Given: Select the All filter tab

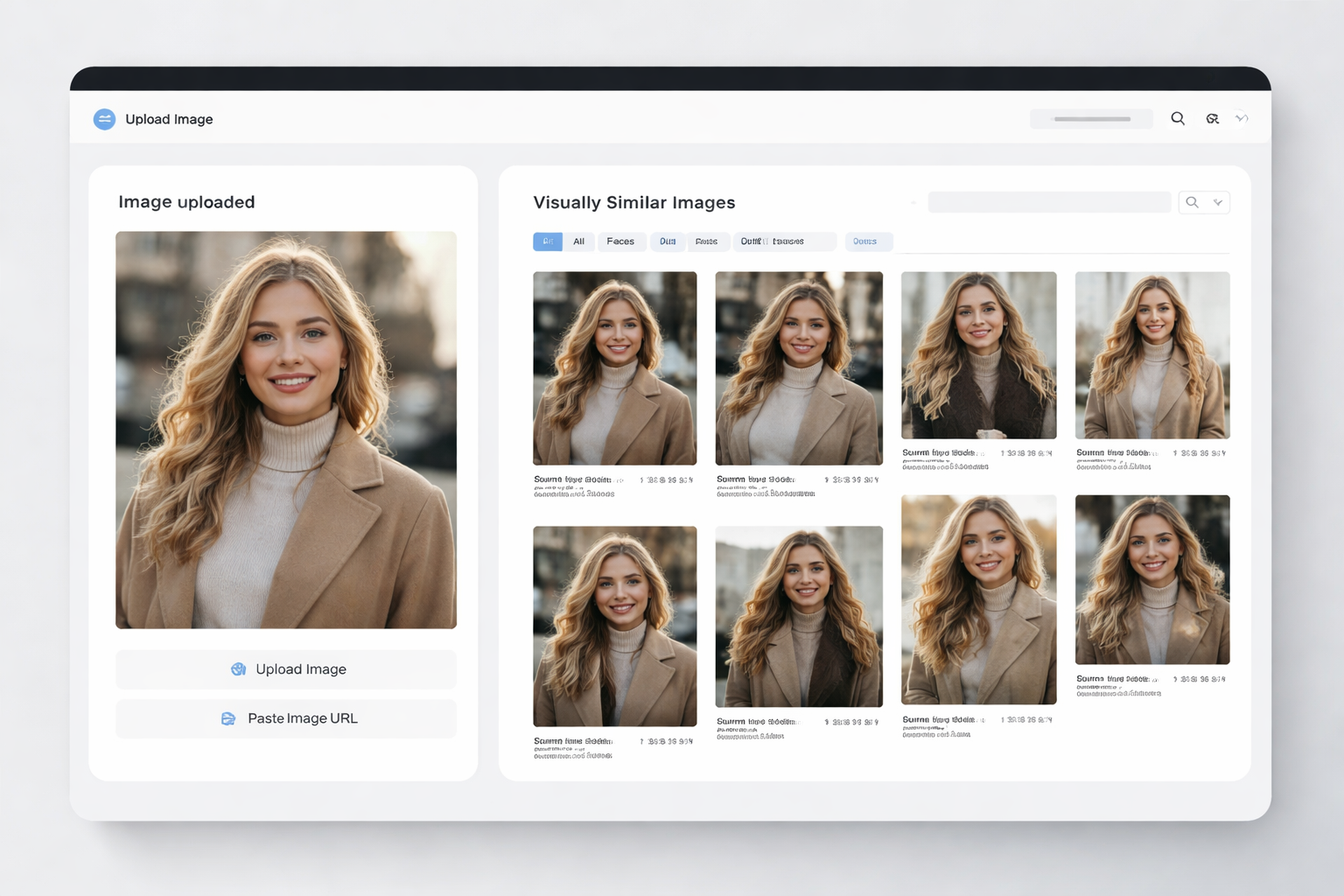Looking at the screenshot, I should [x=578, y=241].
